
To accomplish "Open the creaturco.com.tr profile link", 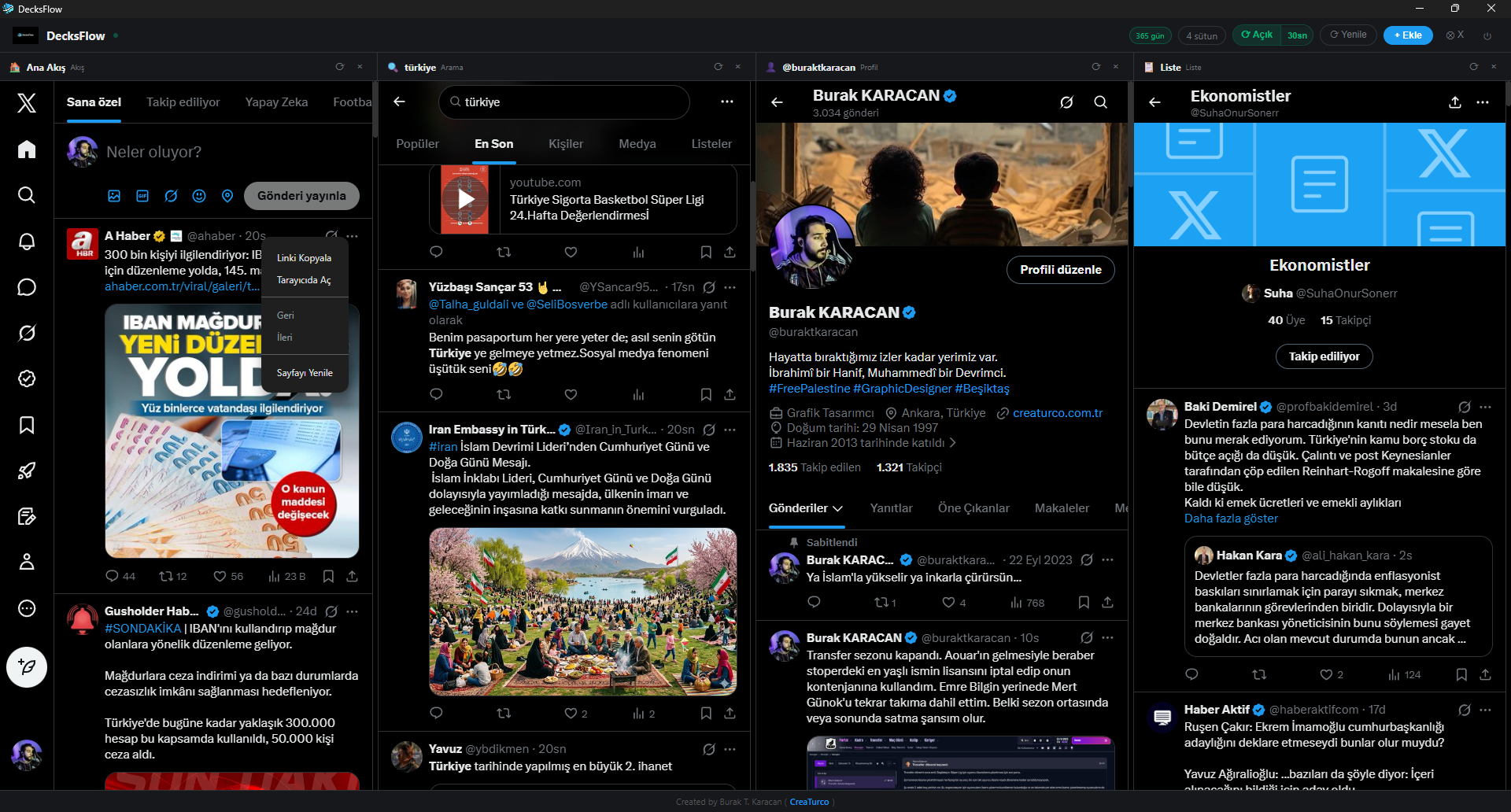I will point(1057,413).
